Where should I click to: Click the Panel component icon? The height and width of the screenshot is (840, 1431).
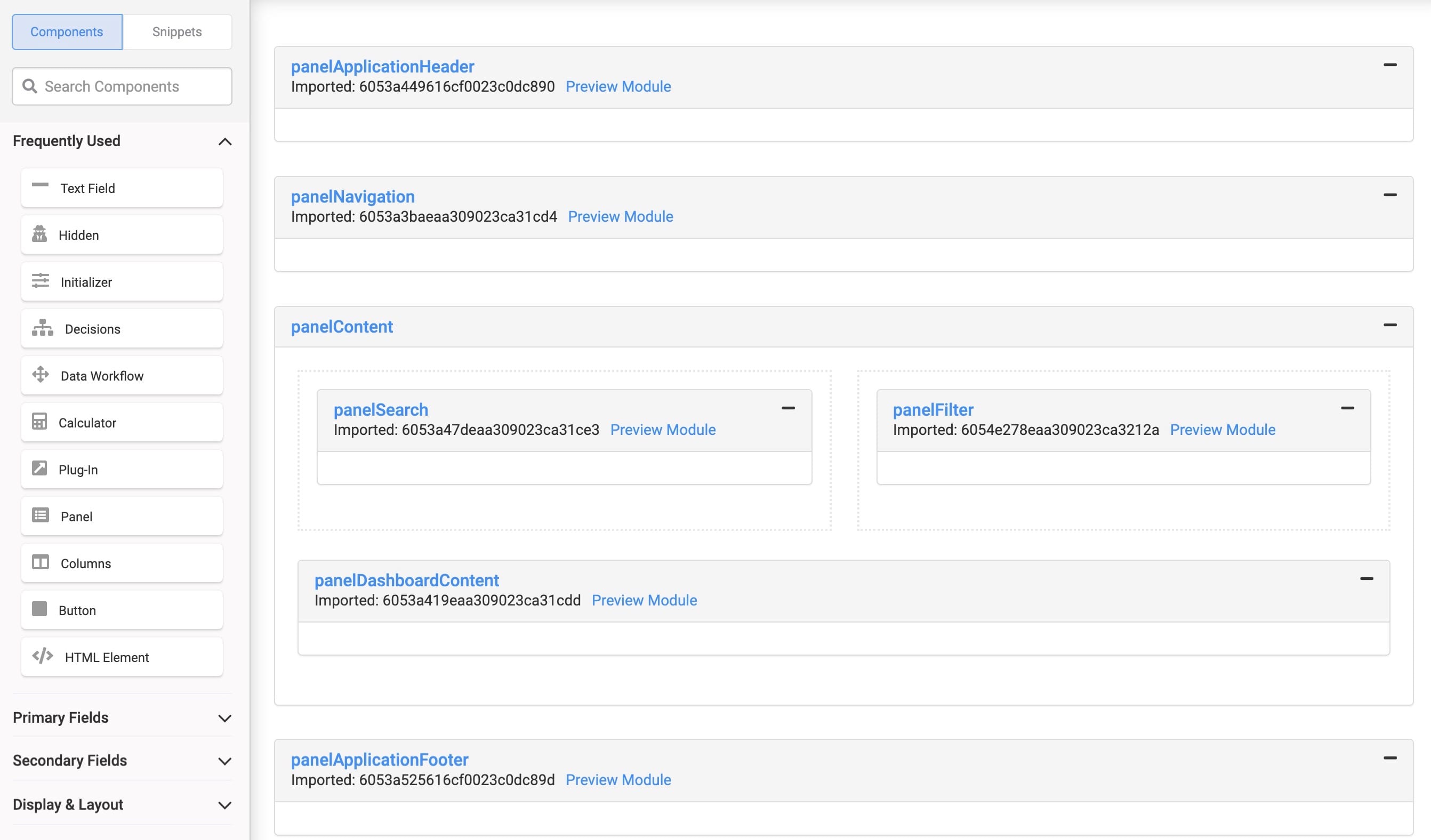pos(40,515)
